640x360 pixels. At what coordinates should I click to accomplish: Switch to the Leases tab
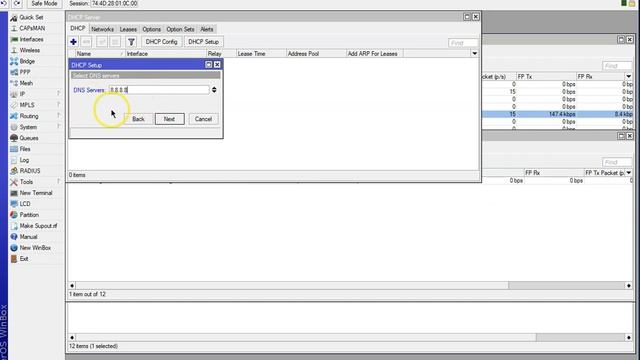coord(128,29)
